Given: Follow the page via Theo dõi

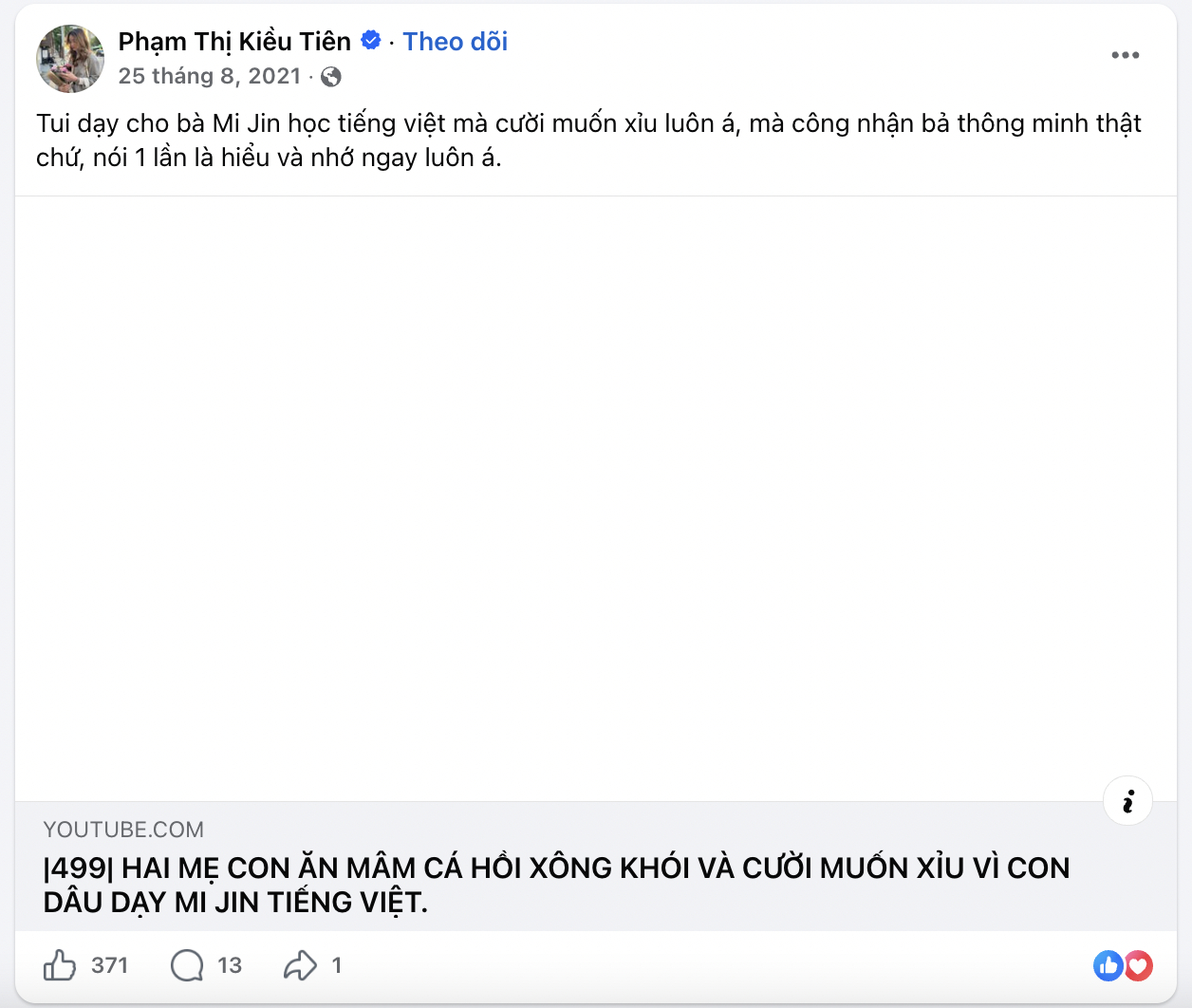Looking at the screenshot, I should point(456,42).
